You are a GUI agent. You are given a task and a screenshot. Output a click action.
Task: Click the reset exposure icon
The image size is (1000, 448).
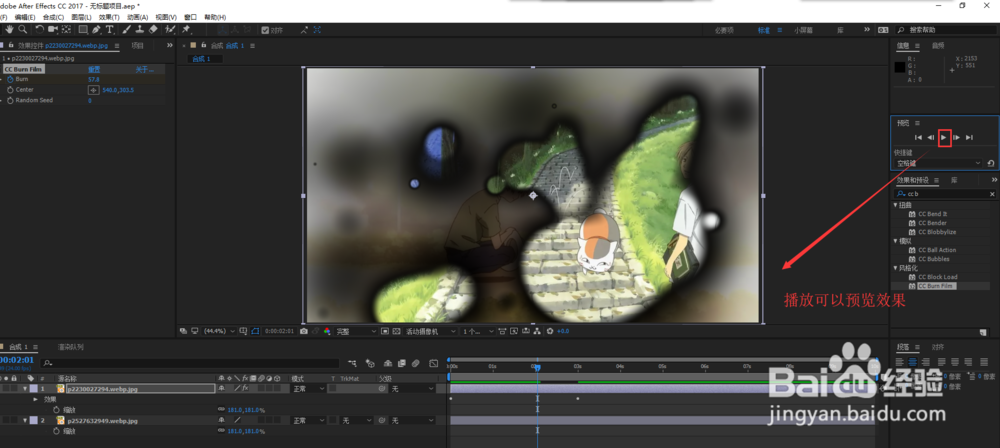click(550, 331)
